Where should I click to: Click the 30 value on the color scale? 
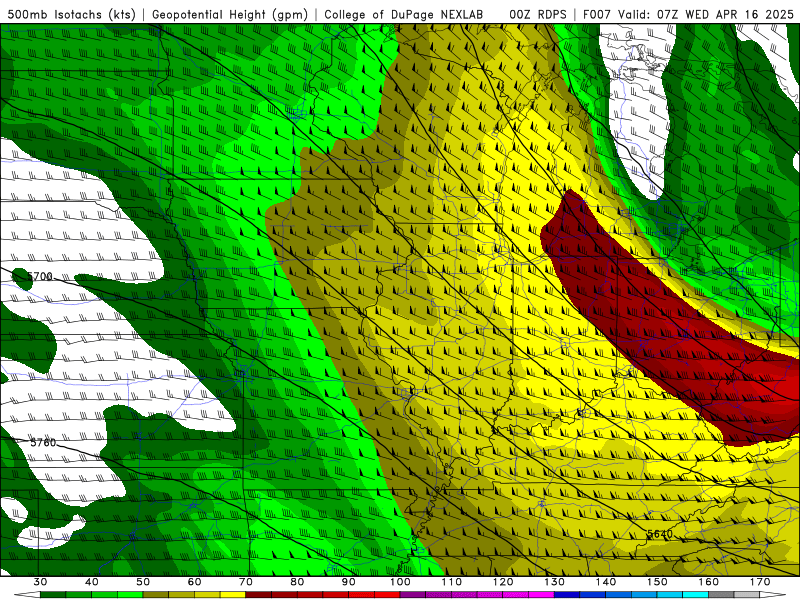pyautogui.click(x=40, y=582)
